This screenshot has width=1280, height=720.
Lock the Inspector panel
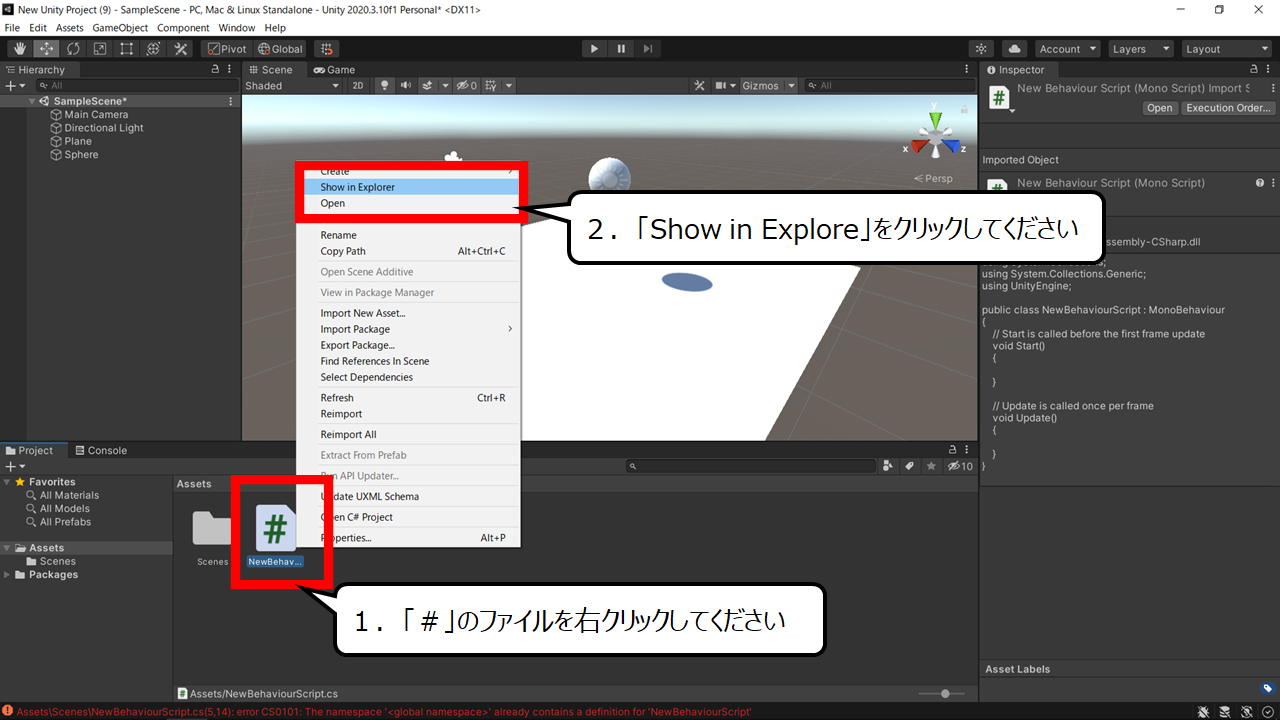point(1254,70)
